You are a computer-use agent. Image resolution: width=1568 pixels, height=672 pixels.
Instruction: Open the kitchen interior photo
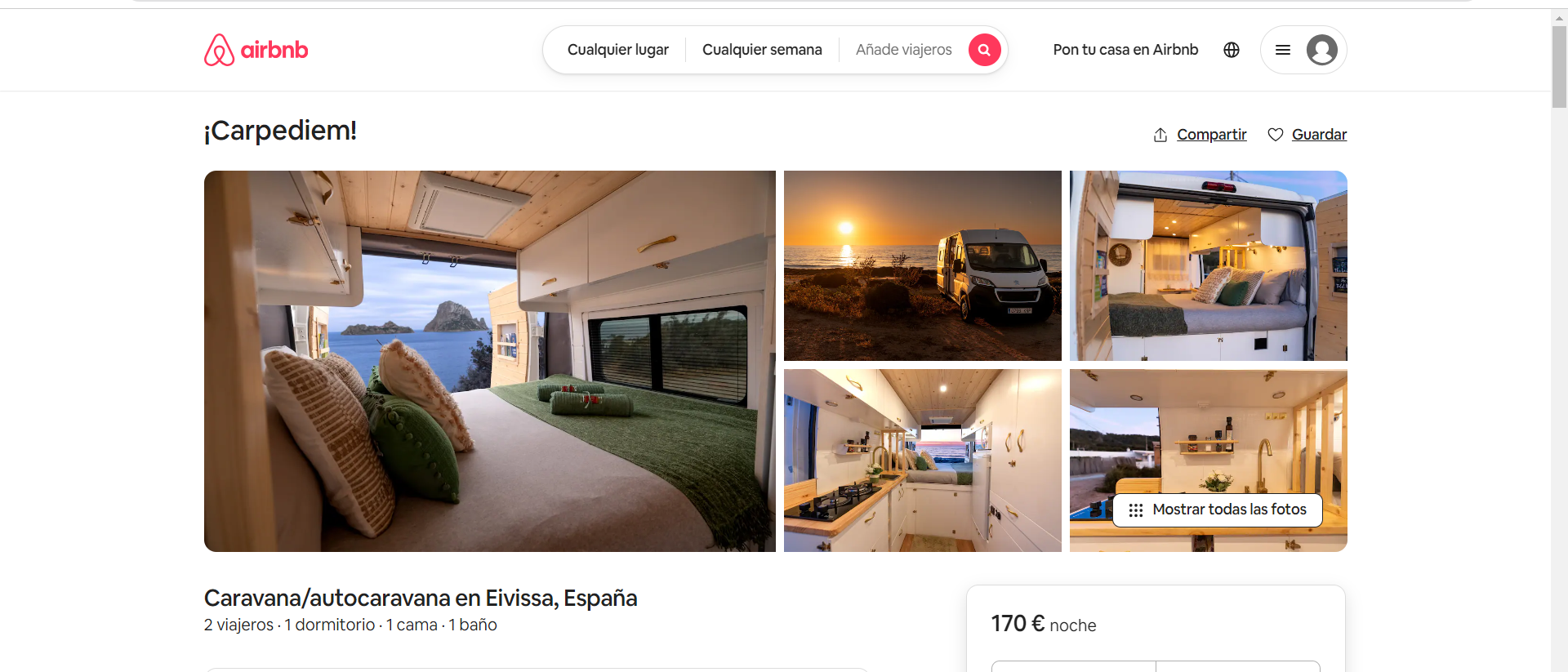[x=923, y=461]
